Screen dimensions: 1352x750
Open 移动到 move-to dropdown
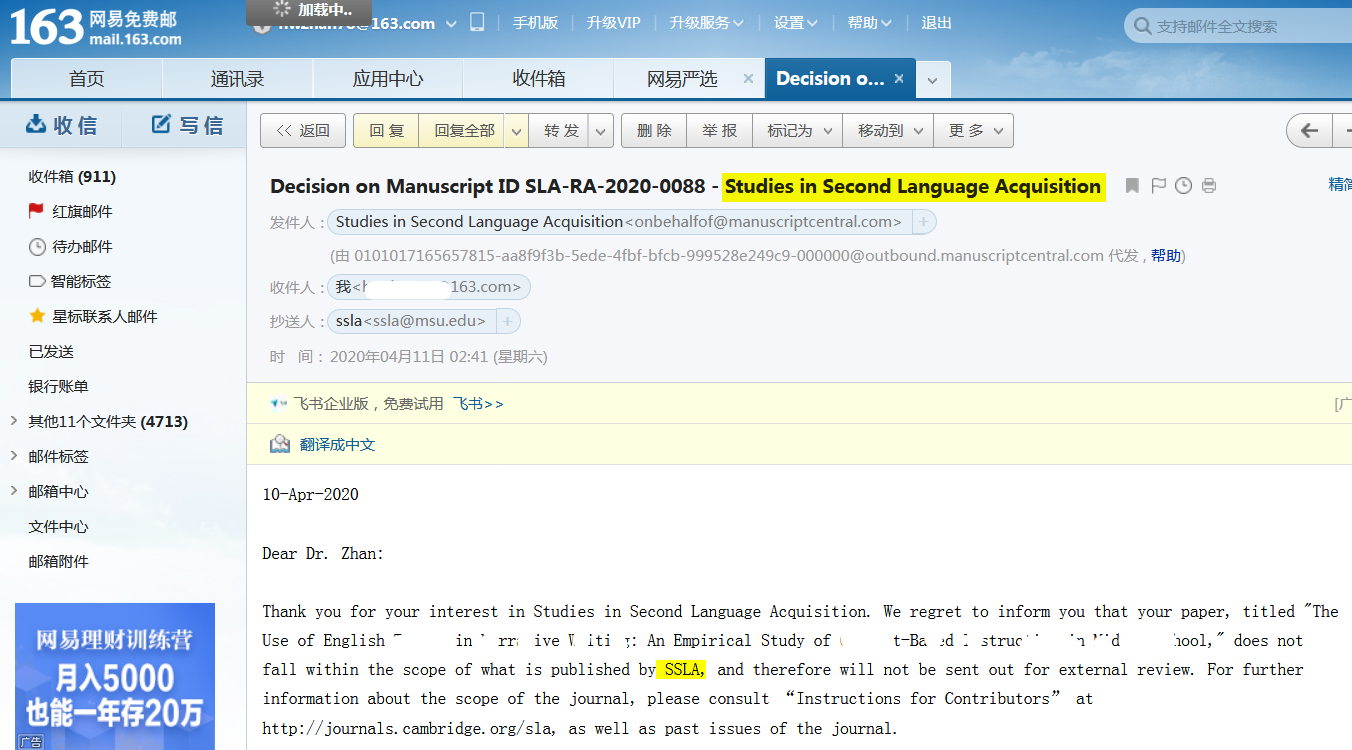[888, 131]
